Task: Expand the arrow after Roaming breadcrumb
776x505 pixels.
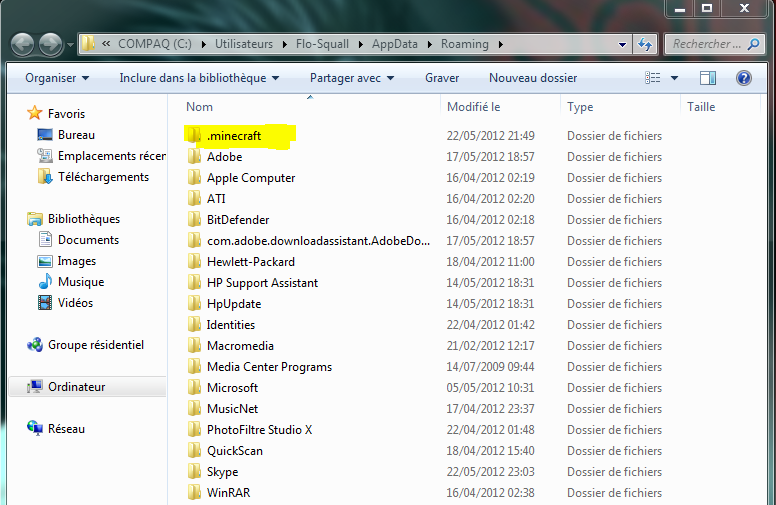Action: coord(501,45)
